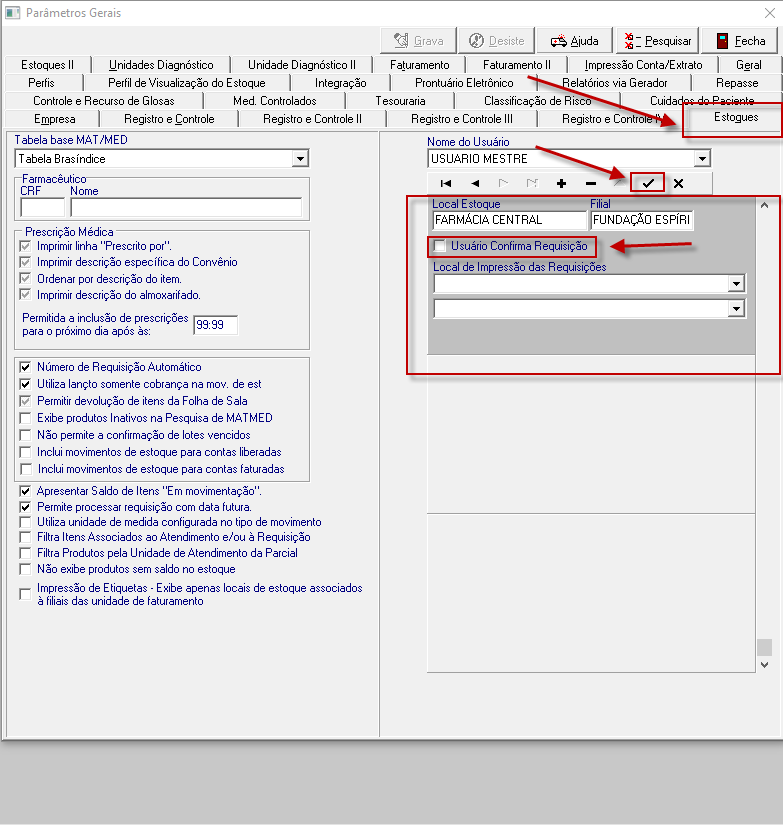
Task: Add new record with plus icon
Action: click(x=561, y=183)
